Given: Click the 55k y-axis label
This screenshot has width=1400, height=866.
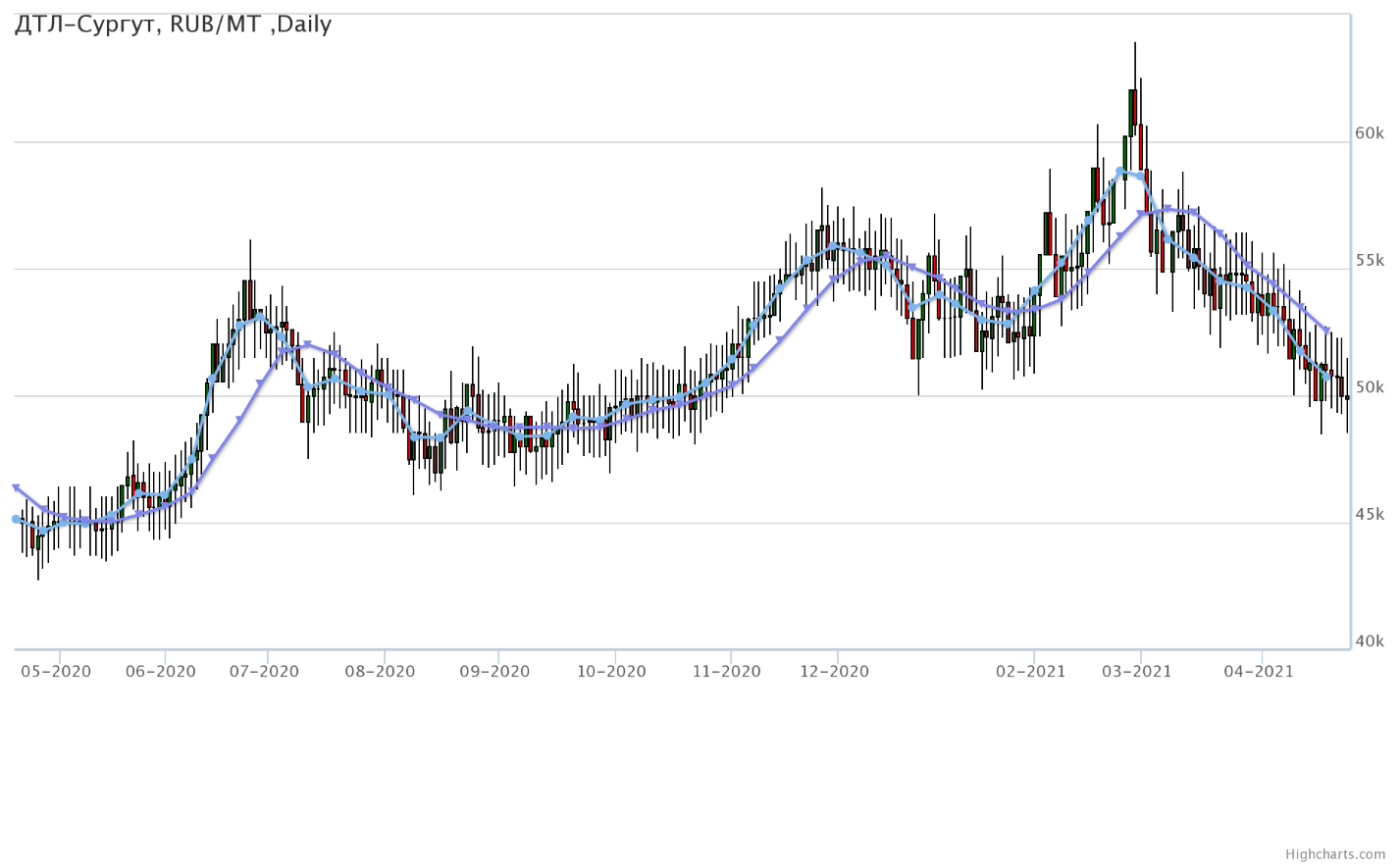Looking at the screenshot, I should coord(1370,261).
